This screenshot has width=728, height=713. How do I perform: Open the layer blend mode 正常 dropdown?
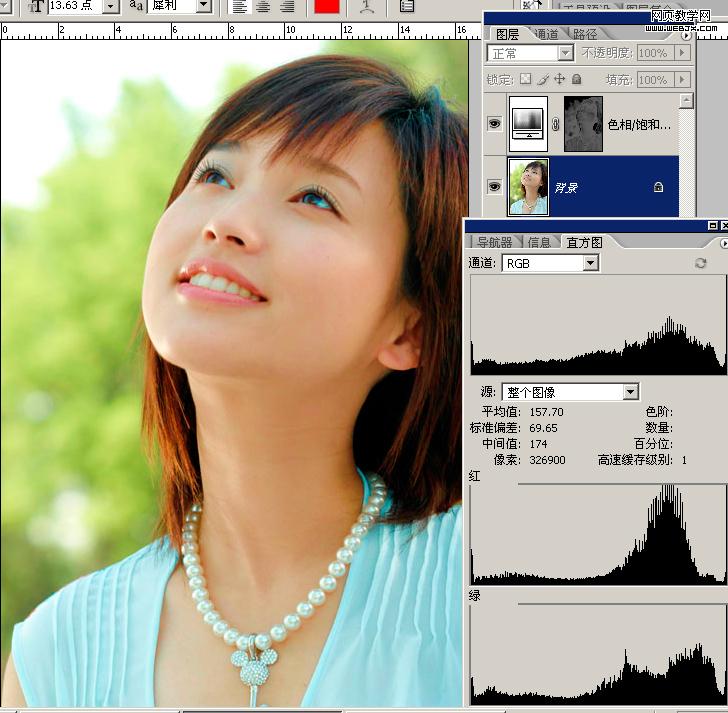(x=565, y=53)
